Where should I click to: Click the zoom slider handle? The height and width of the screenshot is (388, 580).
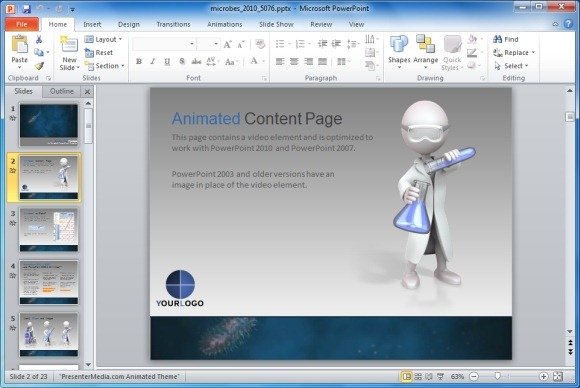pos(498,377)
